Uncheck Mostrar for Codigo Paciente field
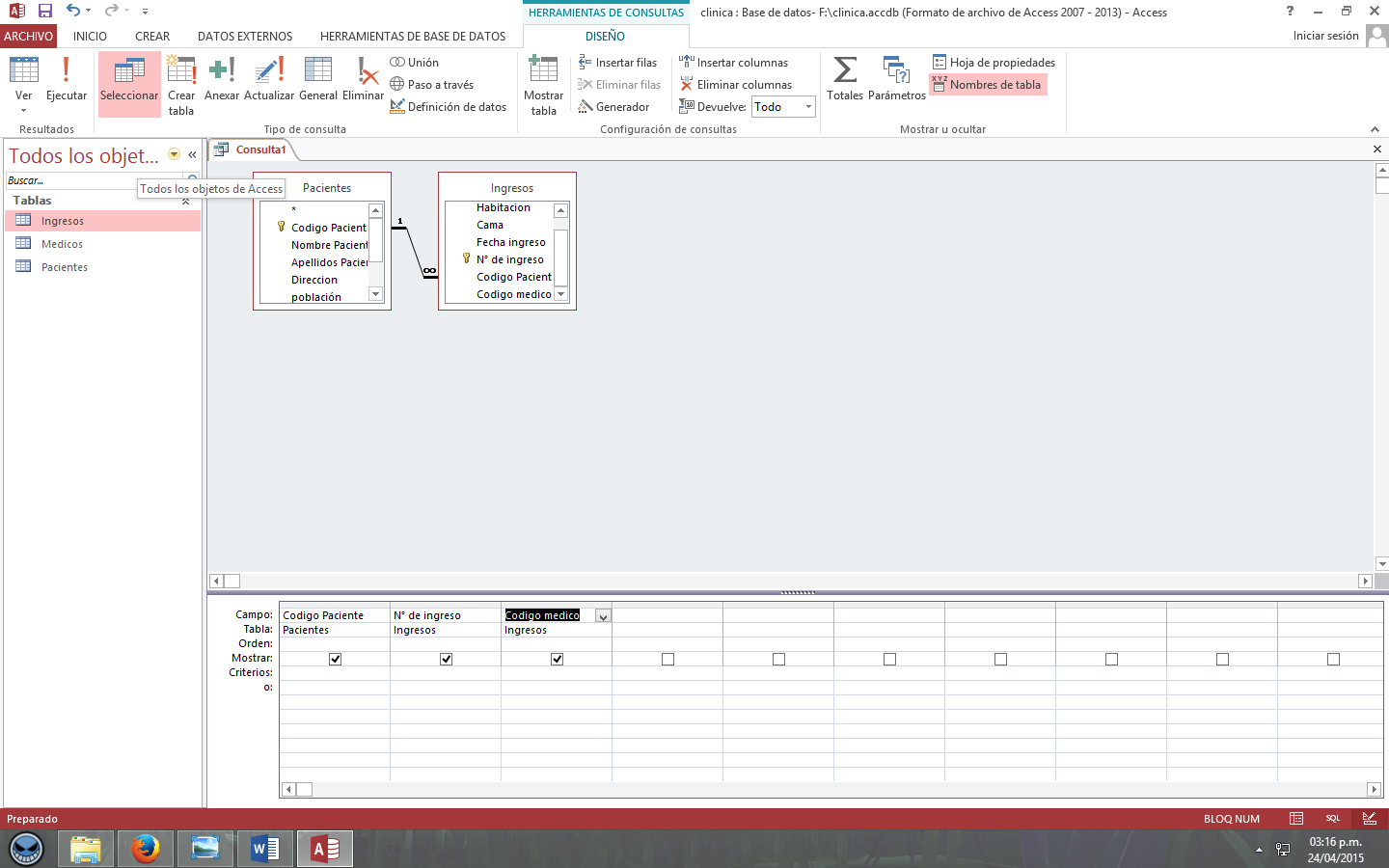 335,659
